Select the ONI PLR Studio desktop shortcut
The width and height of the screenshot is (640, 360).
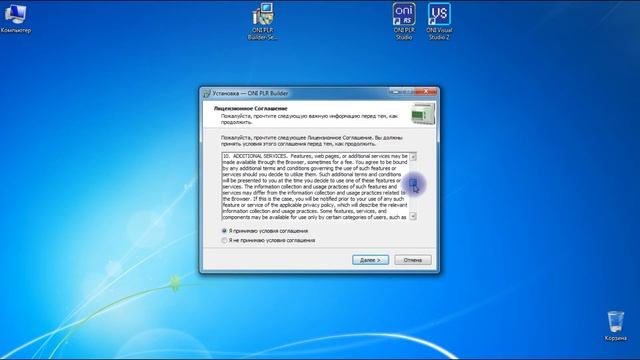pyautogui.click(x=404, y=22)
